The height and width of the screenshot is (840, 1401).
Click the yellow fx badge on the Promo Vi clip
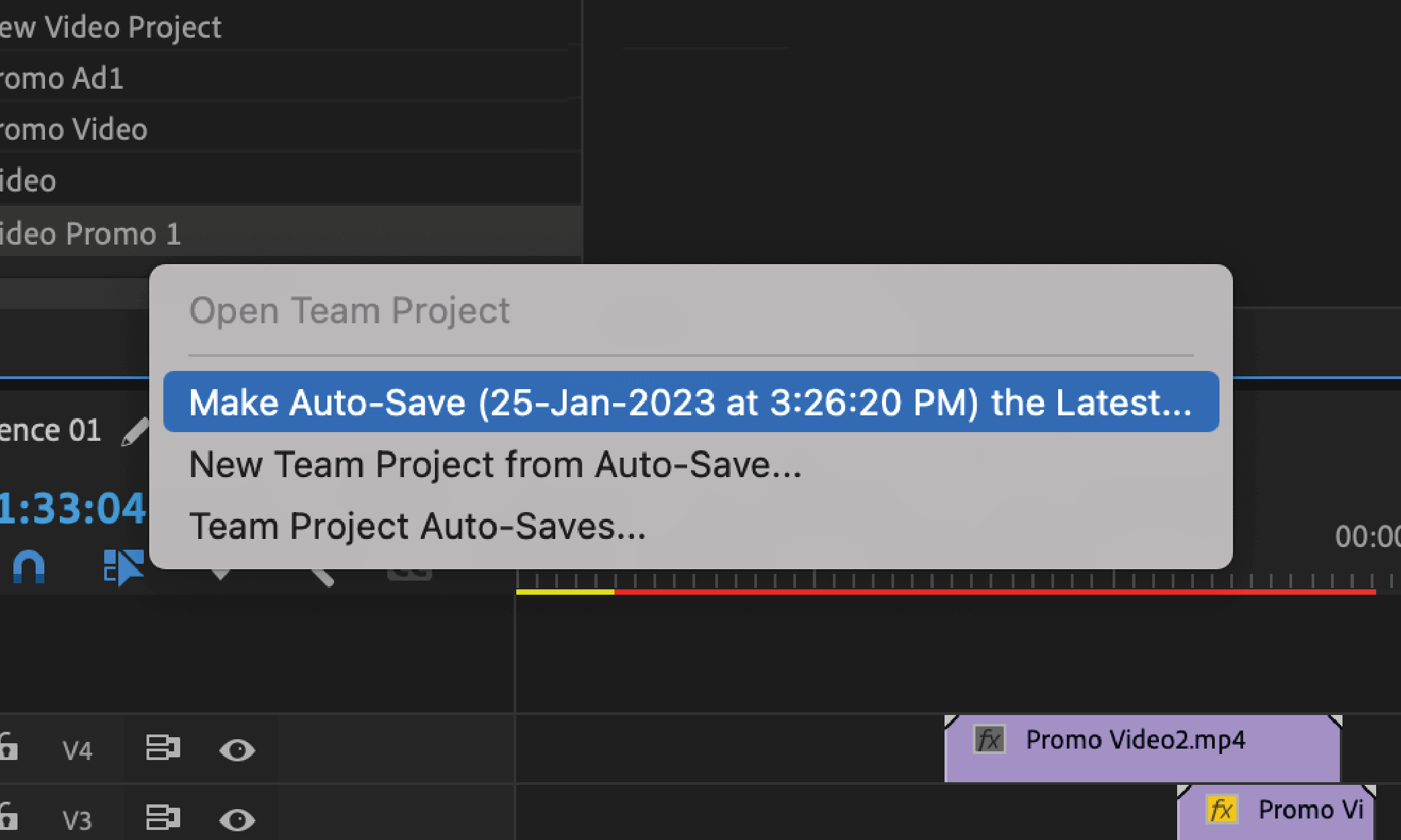1224,810
